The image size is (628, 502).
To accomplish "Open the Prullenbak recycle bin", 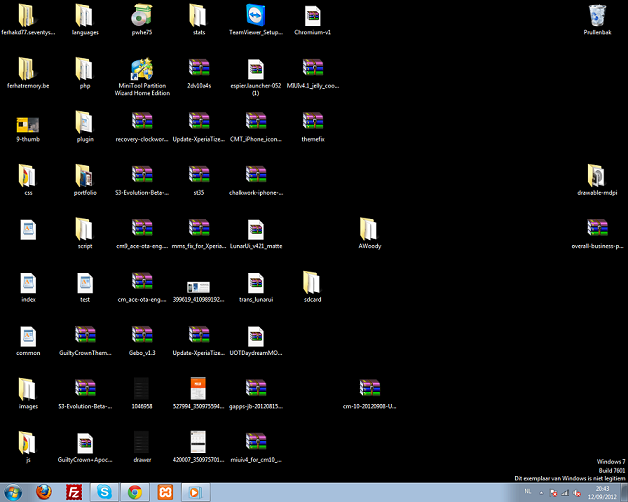I will (x=597, y=16).
